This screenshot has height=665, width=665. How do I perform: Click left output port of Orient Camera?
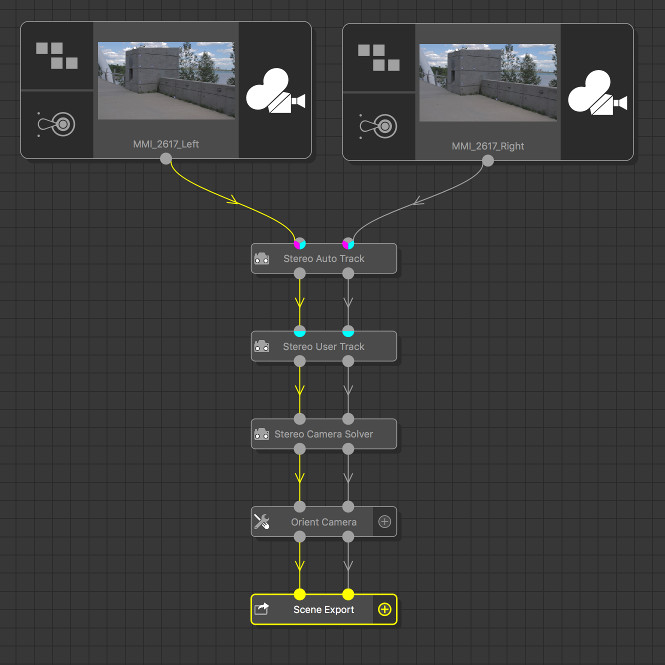[x=300, y=537]
